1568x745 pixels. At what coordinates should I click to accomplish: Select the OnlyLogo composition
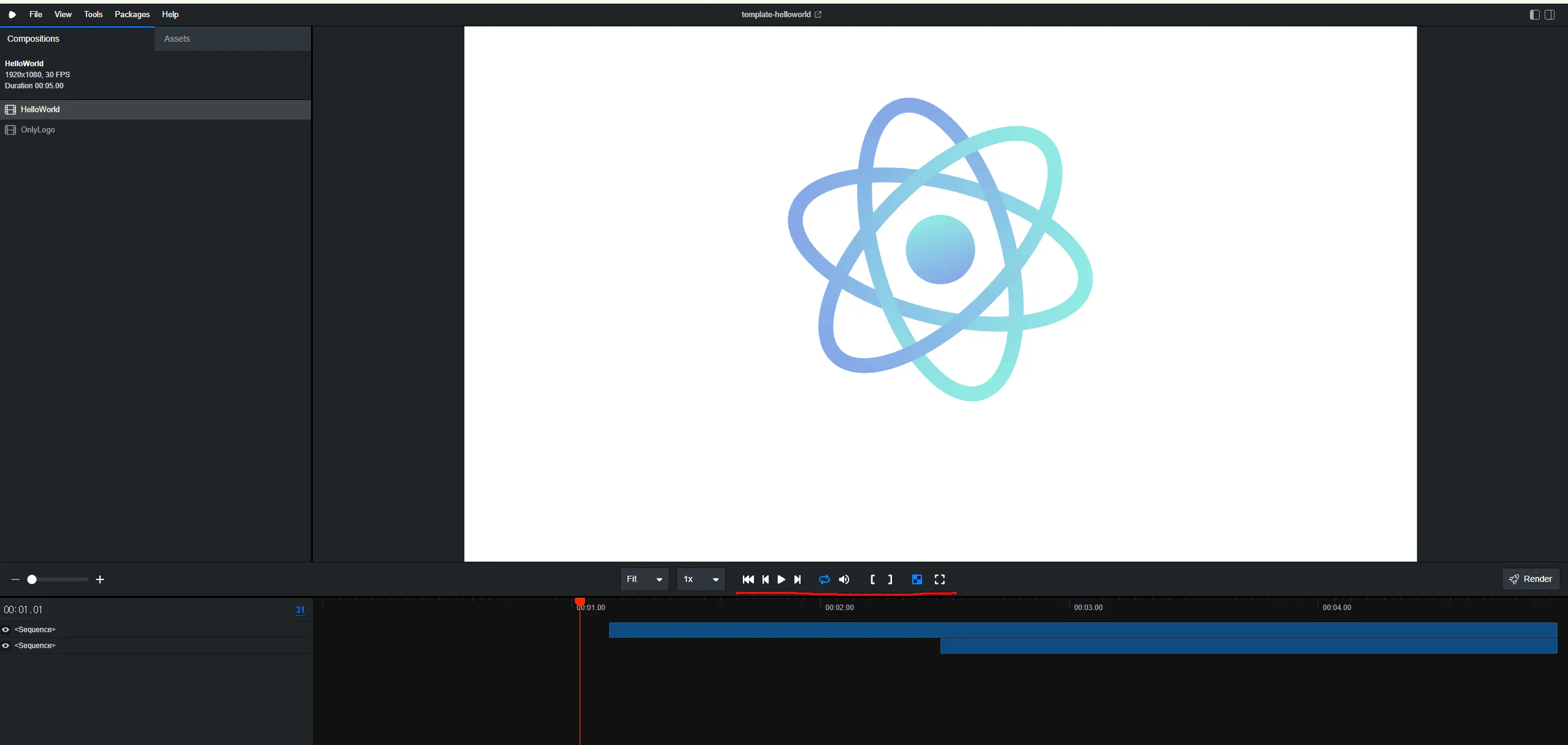(x=38, y=130)
